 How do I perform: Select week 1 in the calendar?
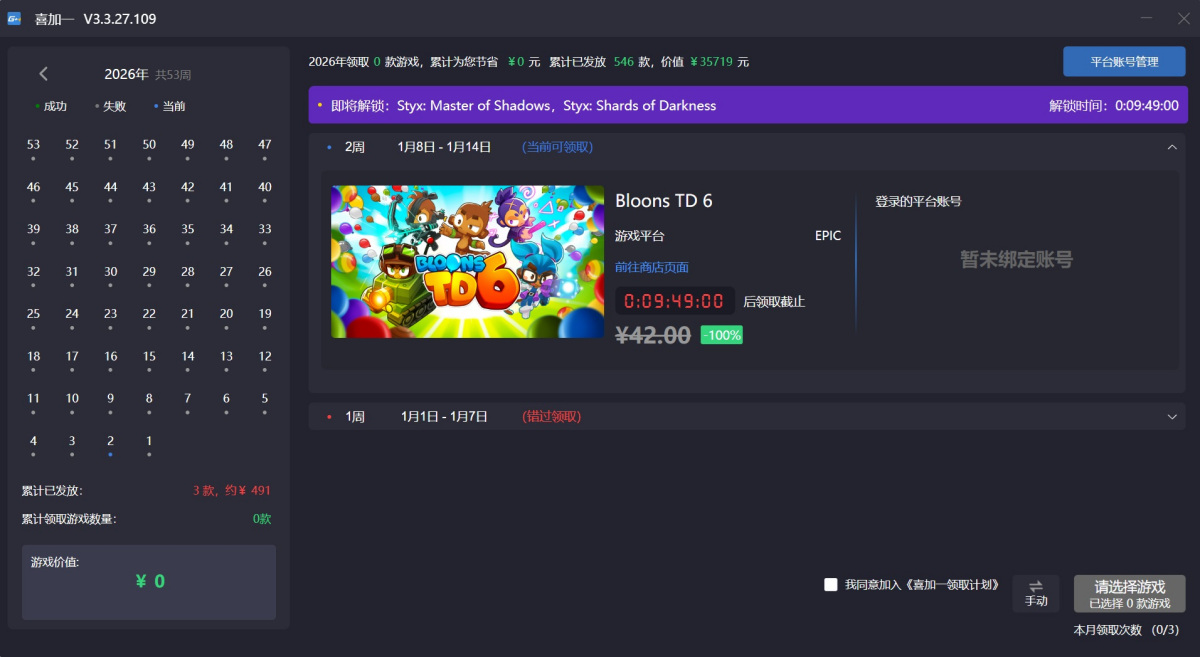pos(149,441)
